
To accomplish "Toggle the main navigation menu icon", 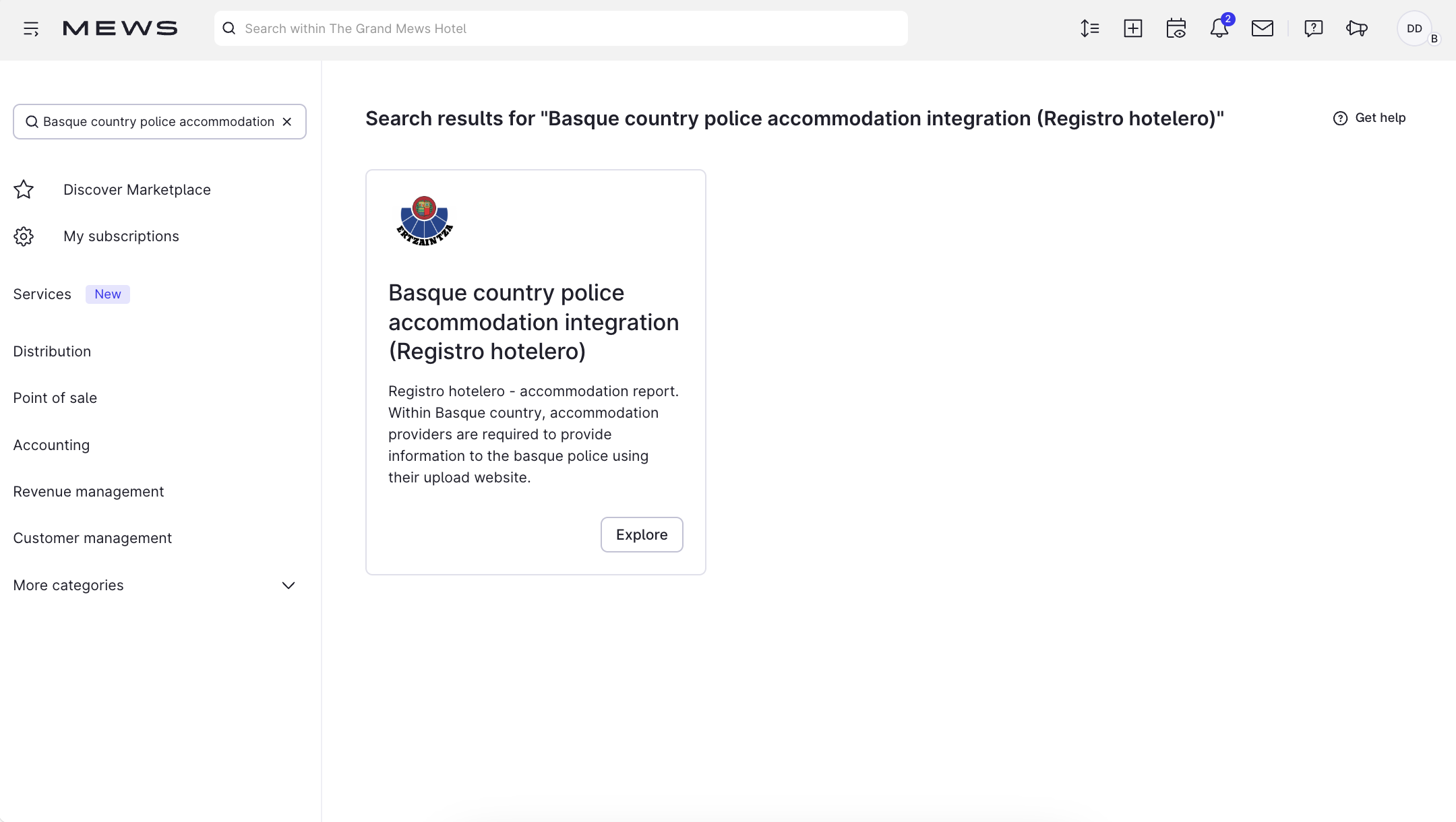I will [31, 29].
